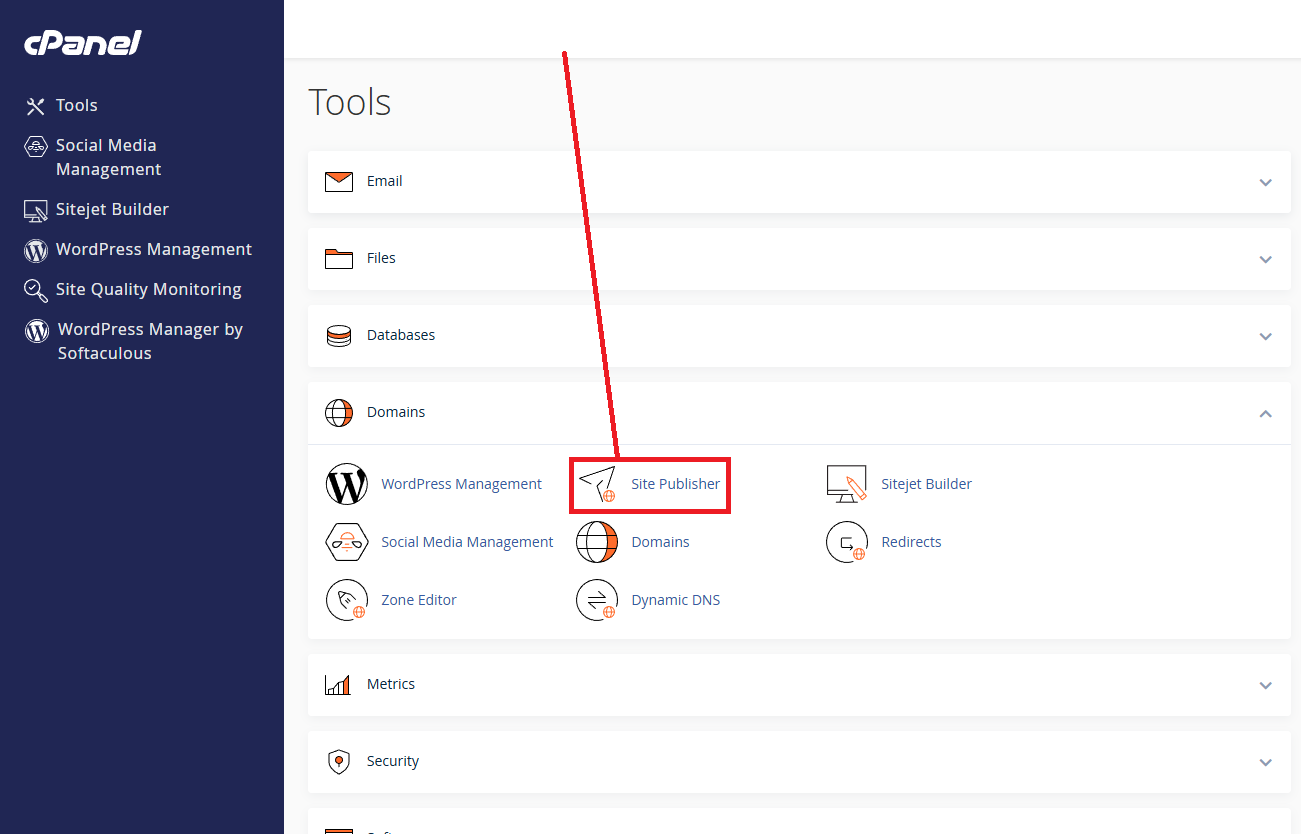This screenshot has height=834, width=1301.
Task: Open the Sitejet Builder link in Domains
Action: [x=926, y=484]
